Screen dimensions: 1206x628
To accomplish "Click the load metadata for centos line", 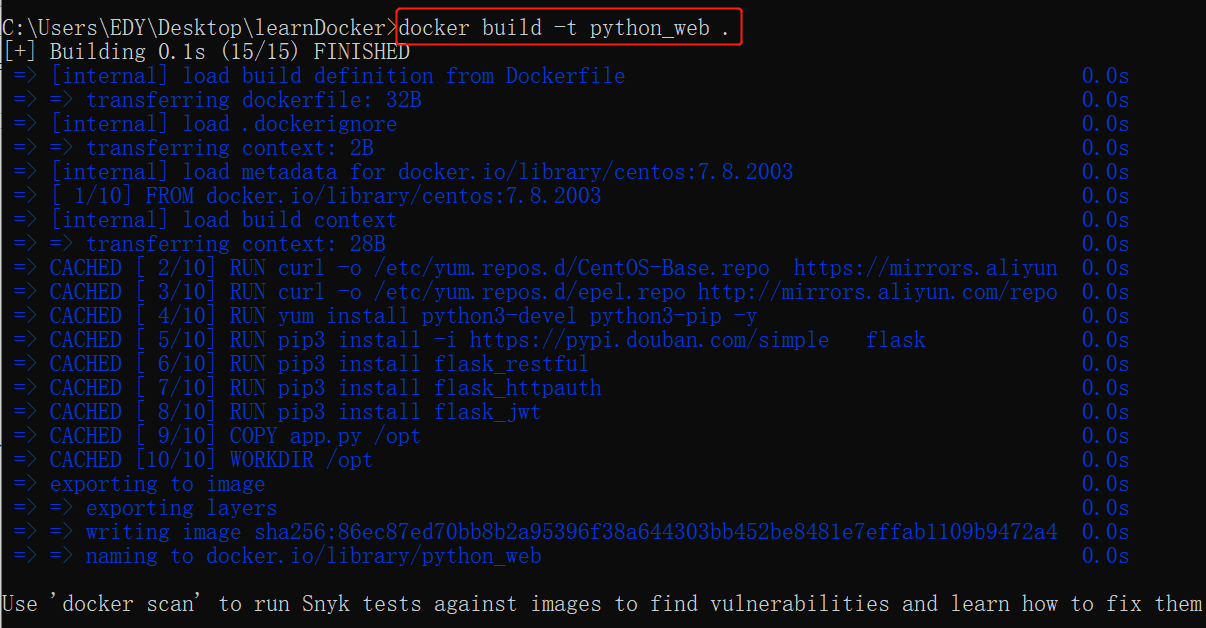I will (x=421, y=172).
